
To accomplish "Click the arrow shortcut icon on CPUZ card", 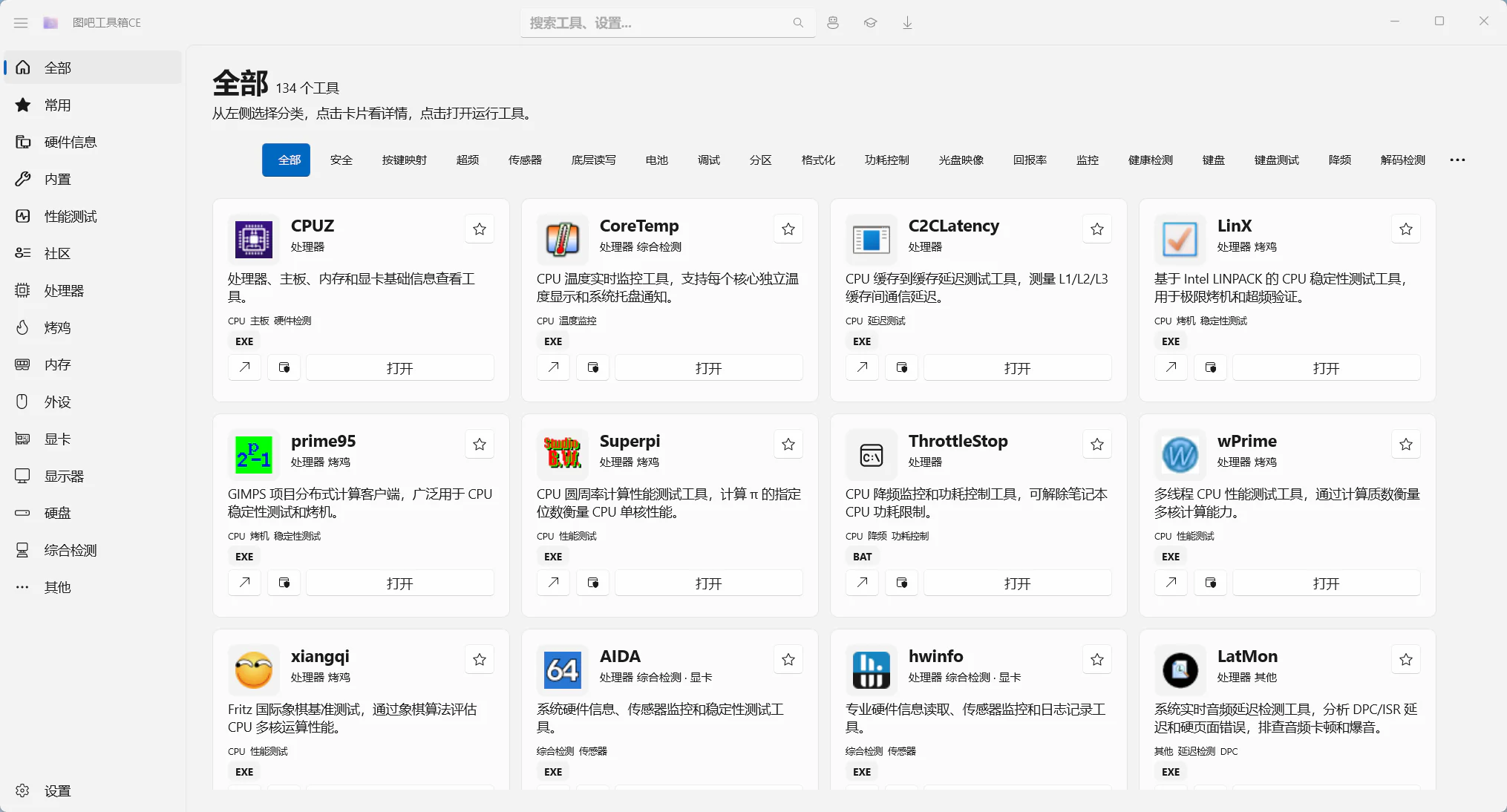I will 244,367.
